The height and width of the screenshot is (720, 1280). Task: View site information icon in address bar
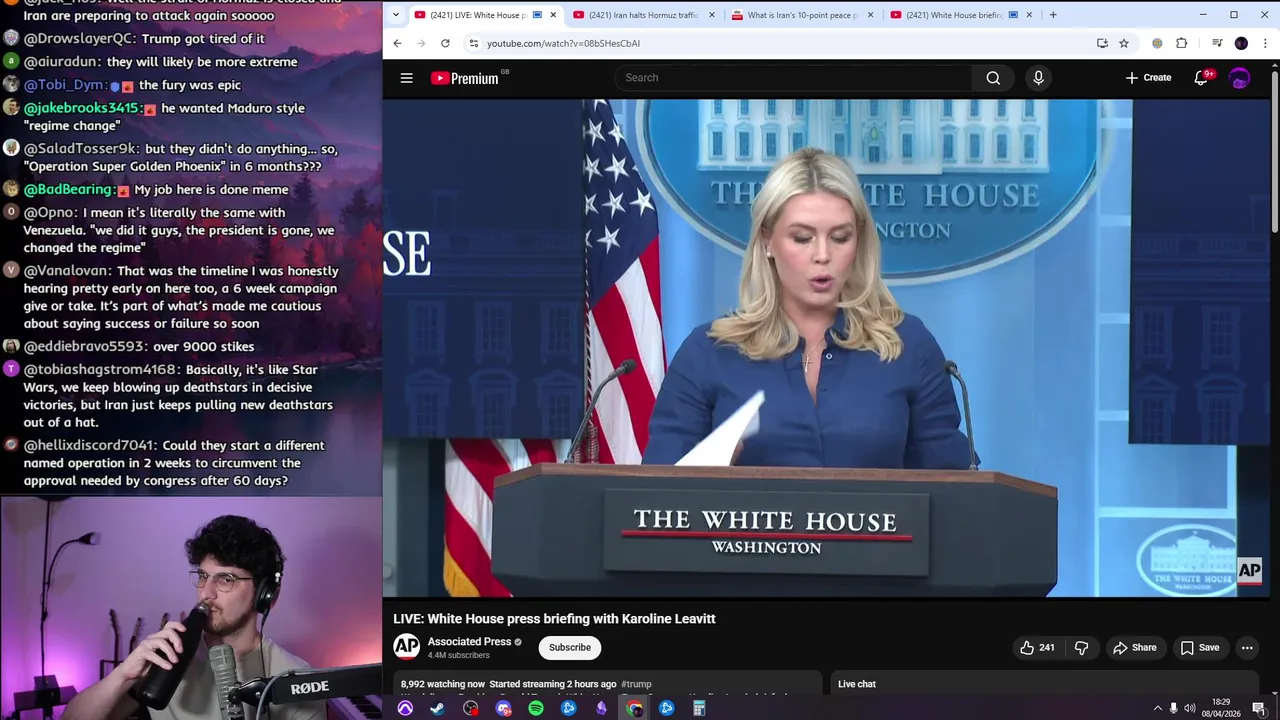[474, 43]
